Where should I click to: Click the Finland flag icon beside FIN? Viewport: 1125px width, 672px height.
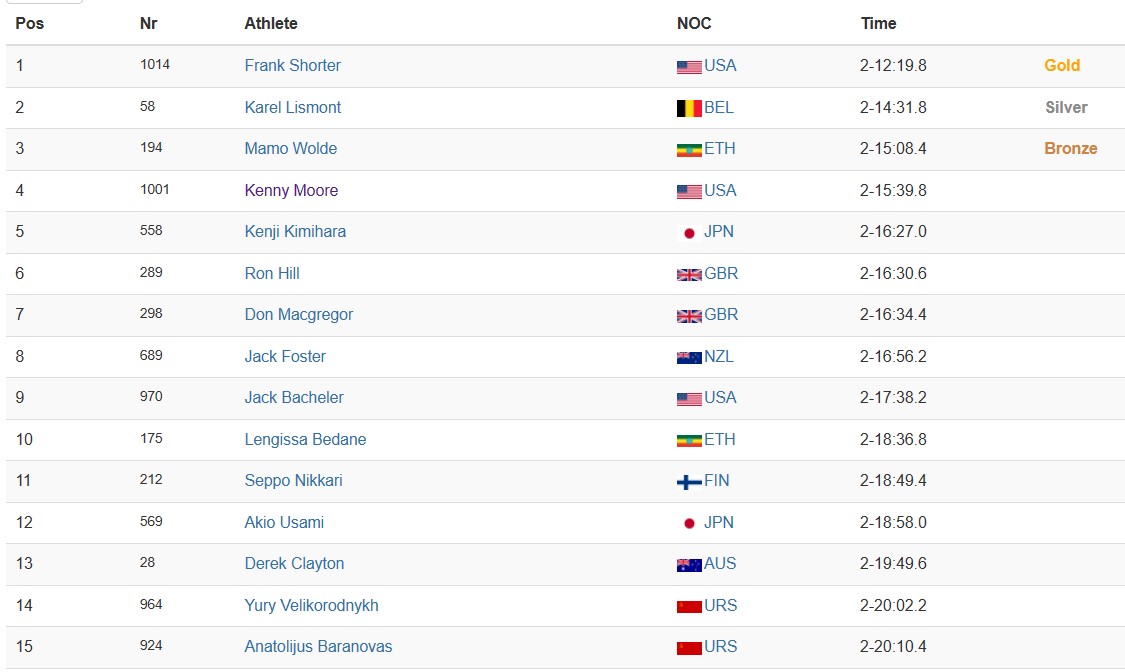click(689, 482)
